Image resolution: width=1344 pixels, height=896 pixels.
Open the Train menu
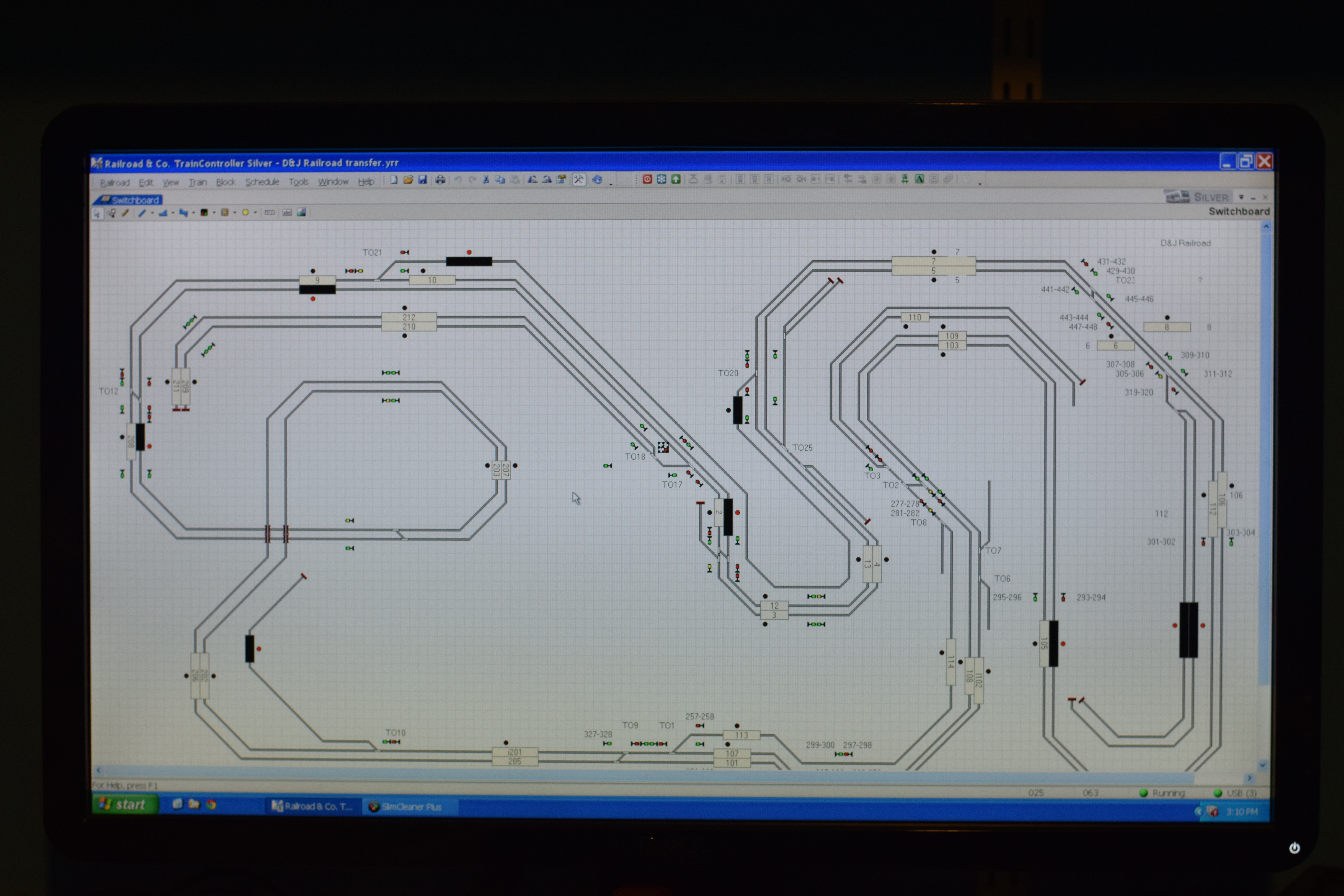click(x=198, y=182)
